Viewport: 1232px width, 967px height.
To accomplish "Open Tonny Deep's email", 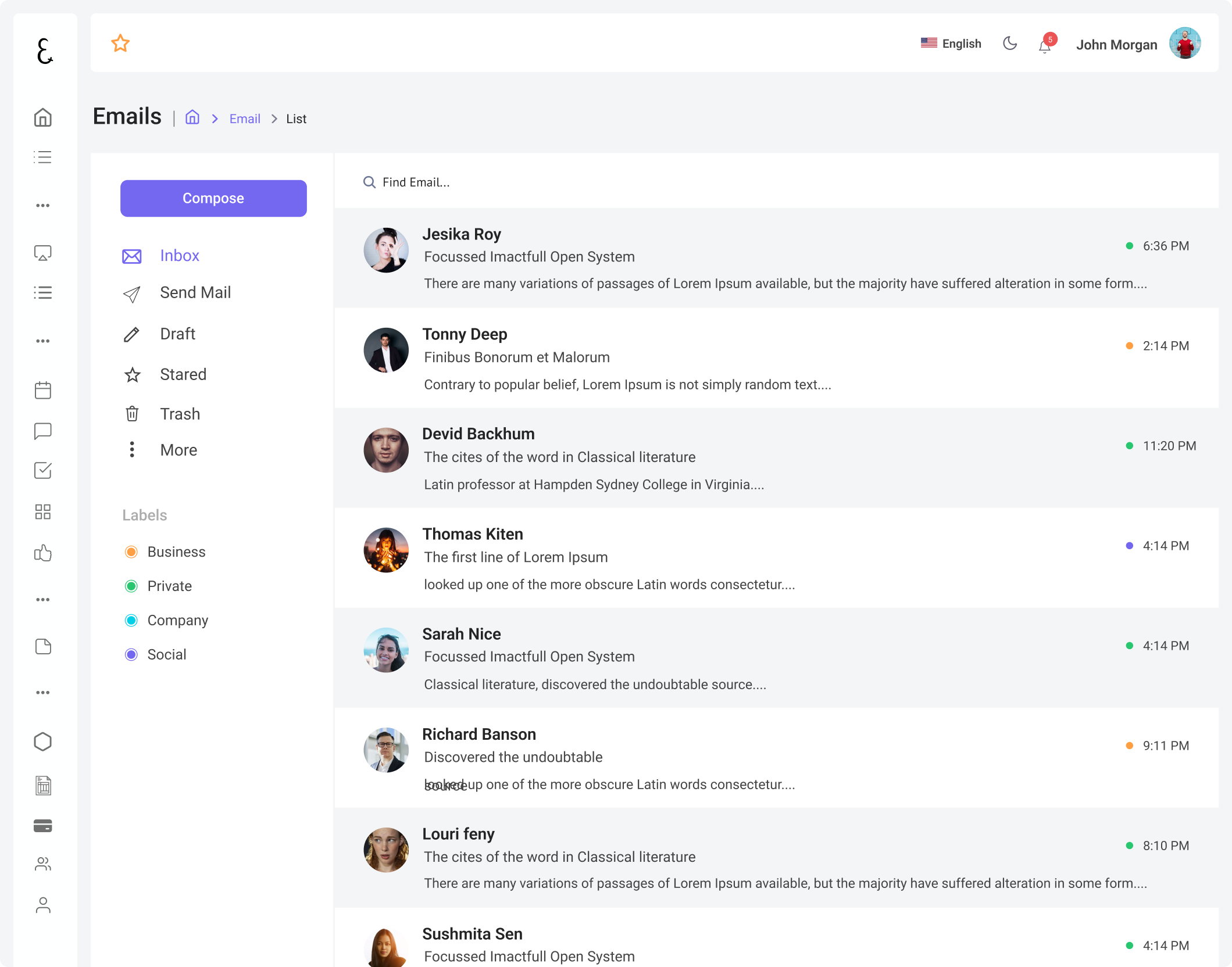I will 776,358.
